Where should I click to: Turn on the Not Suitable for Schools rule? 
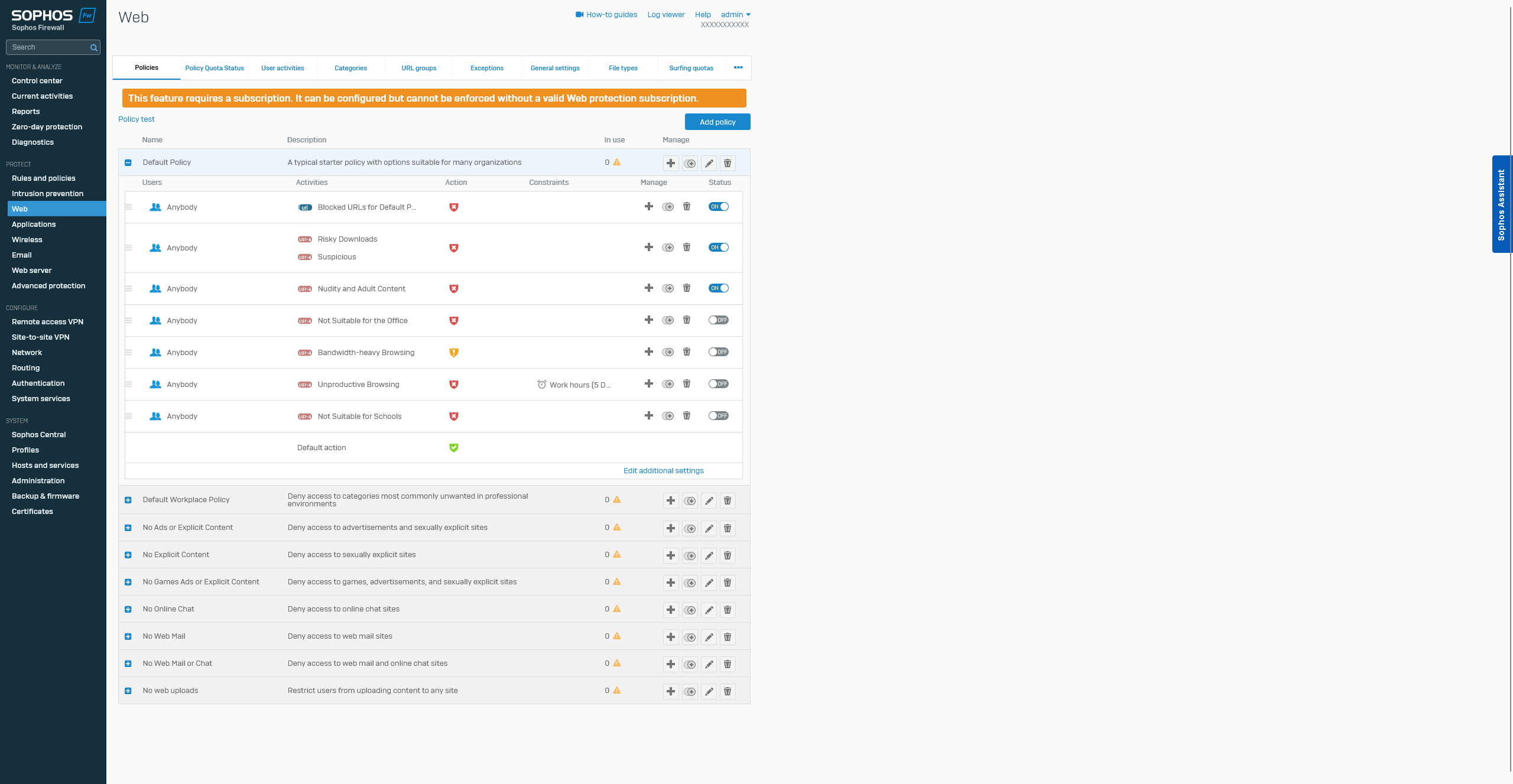719,416
